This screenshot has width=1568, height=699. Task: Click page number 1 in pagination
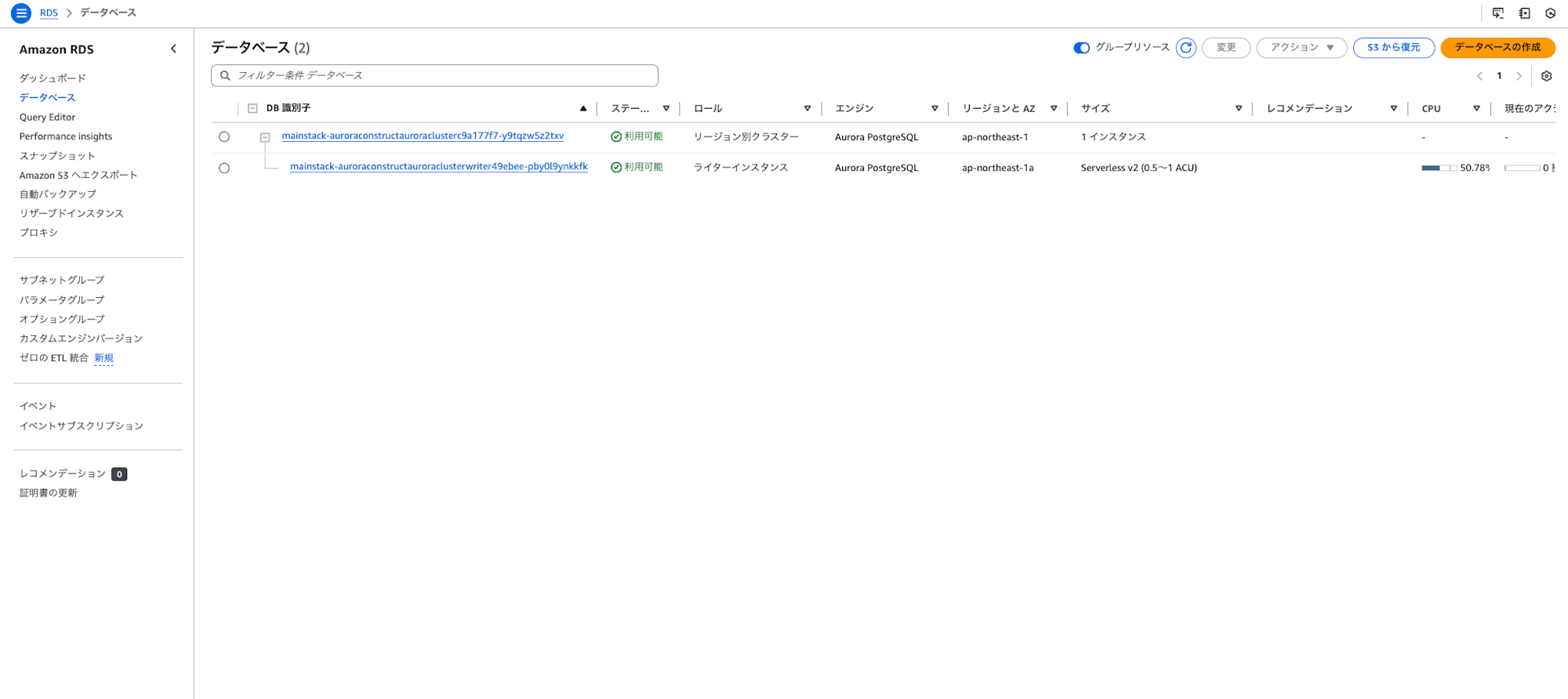point(1499,76)
